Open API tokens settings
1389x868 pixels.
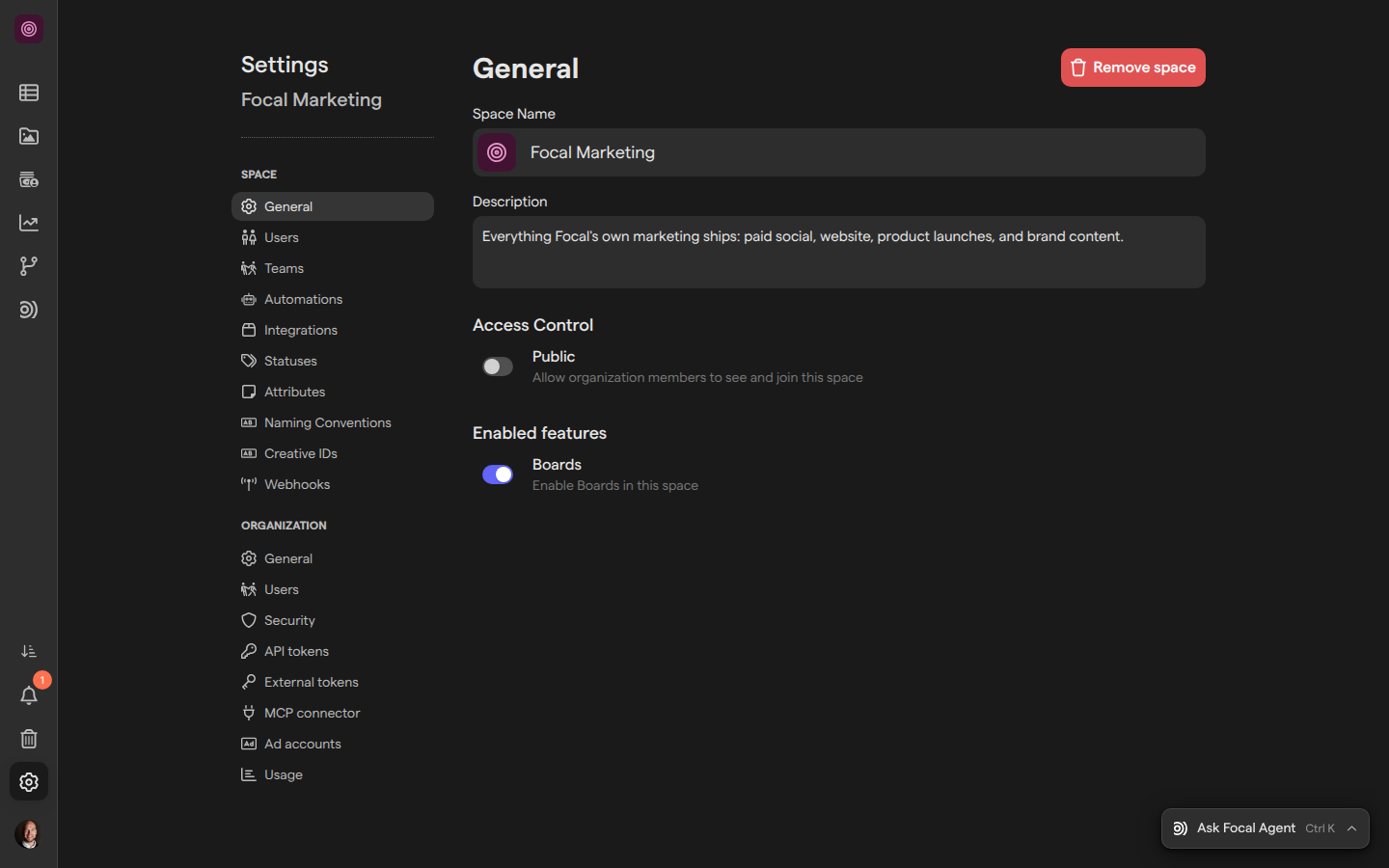333,651
